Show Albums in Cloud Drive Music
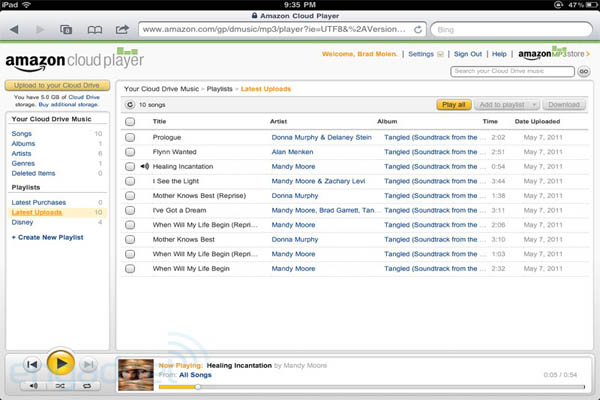 click(x=23, y=143)
